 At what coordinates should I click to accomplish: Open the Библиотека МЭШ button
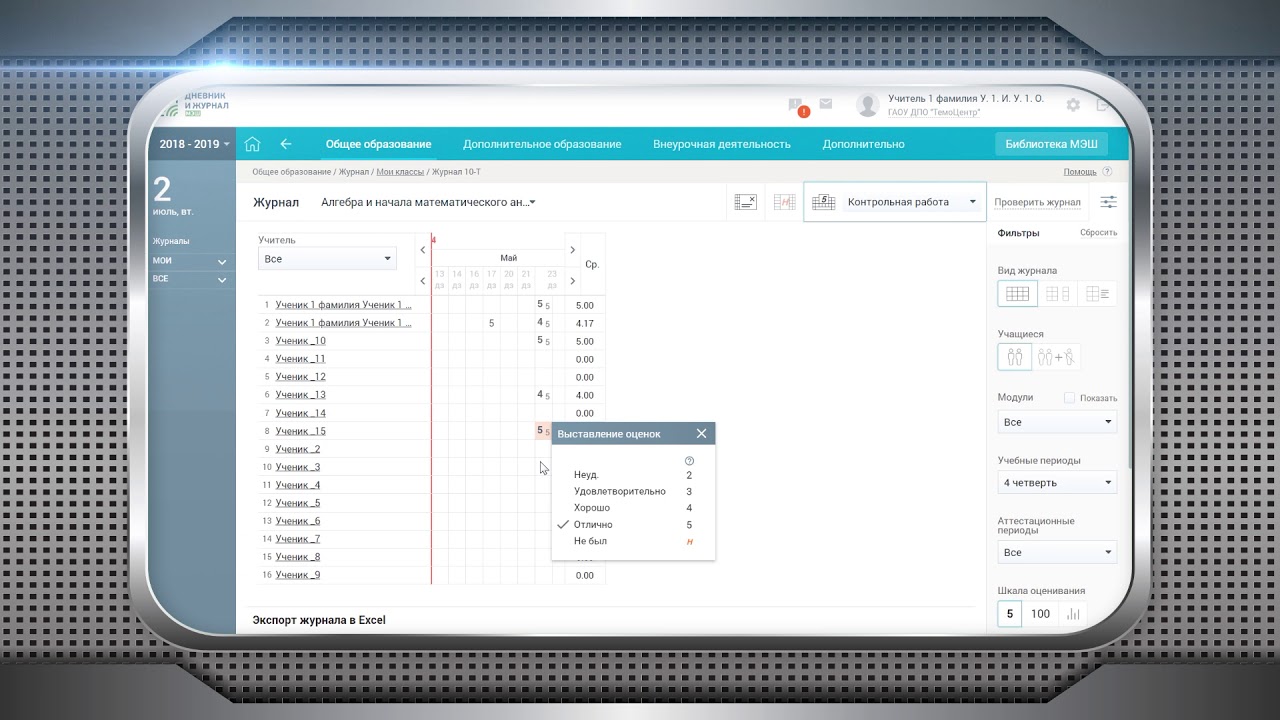[x=1051, y=144]
